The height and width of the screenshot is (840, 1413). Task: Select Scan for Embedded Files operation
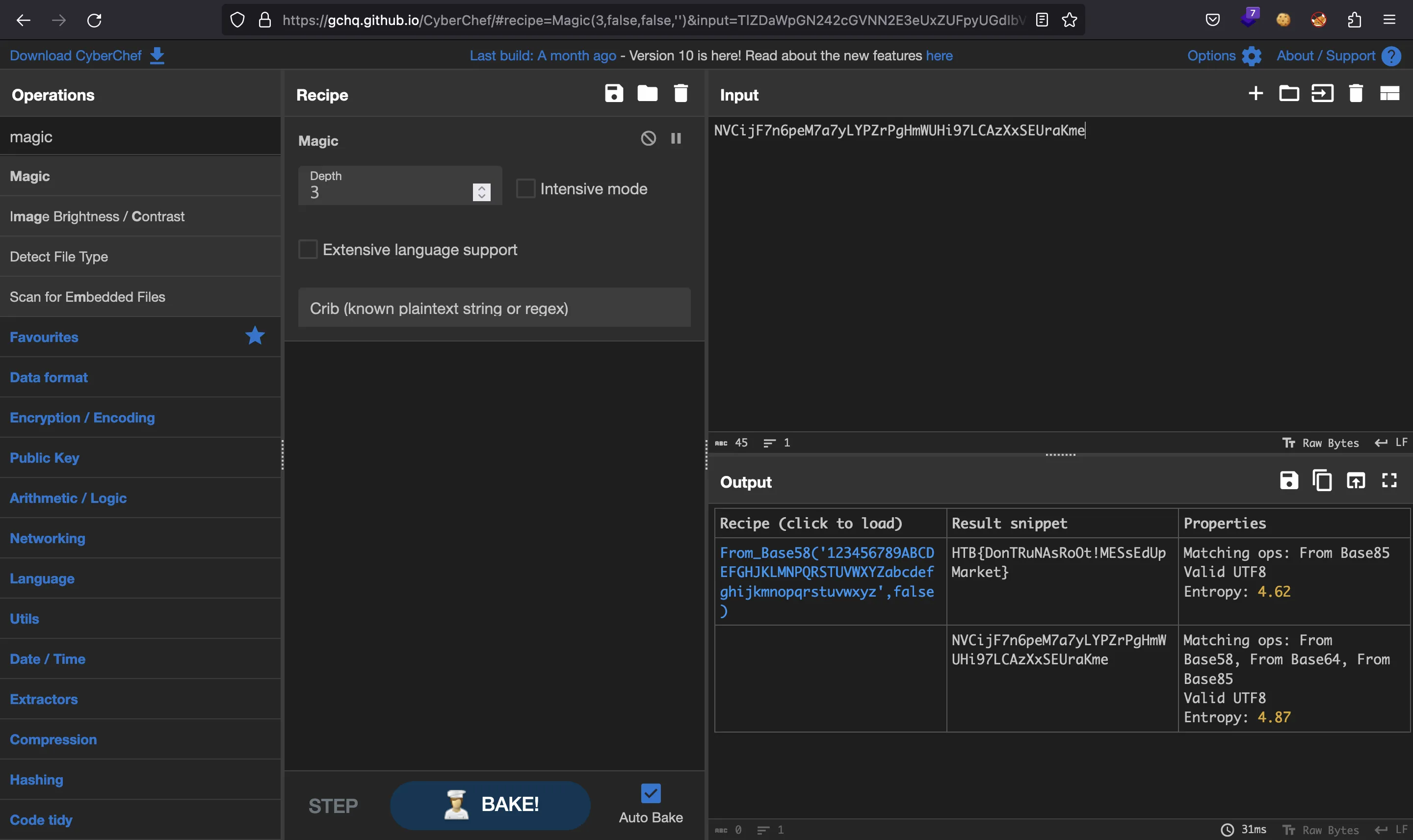[140, 297]
